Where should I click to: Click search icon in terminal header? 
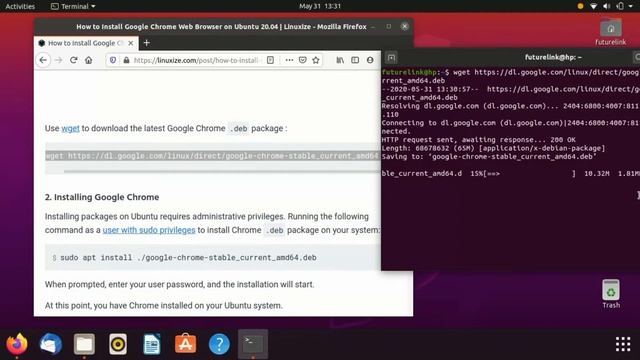(637, 58)
